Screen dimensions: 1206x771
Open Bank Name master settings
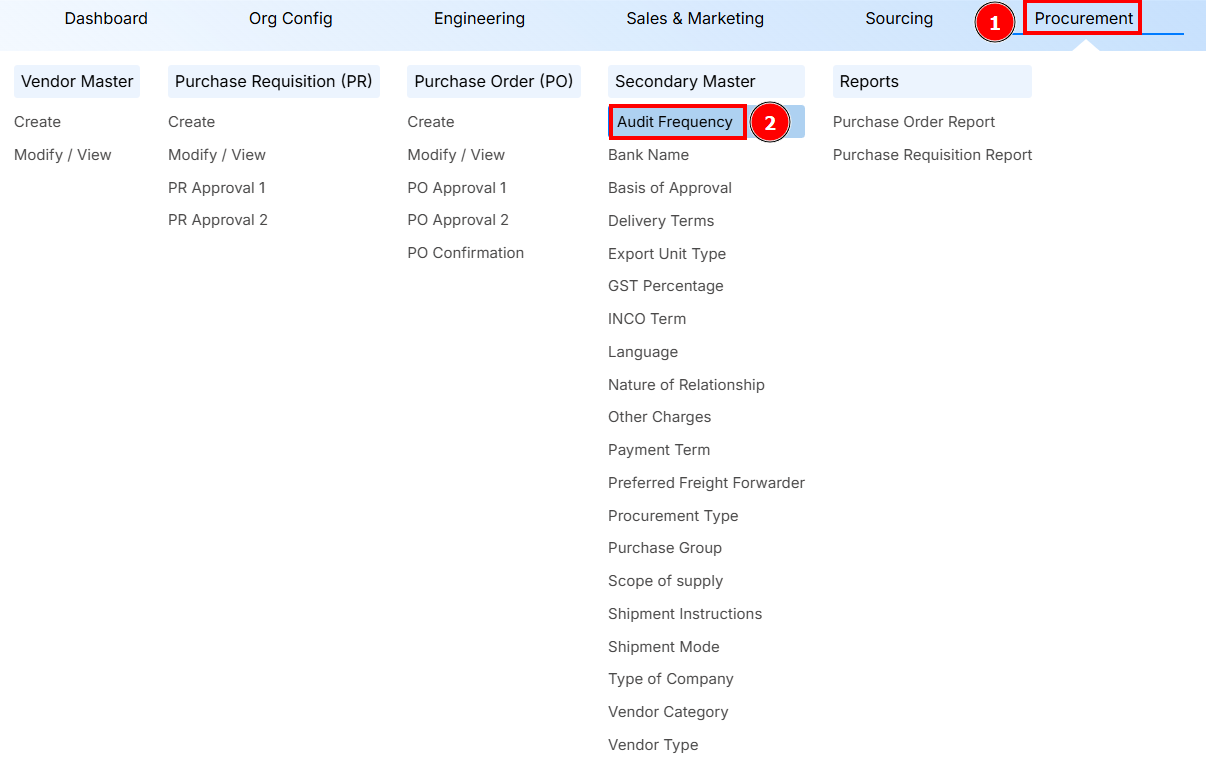648,154
